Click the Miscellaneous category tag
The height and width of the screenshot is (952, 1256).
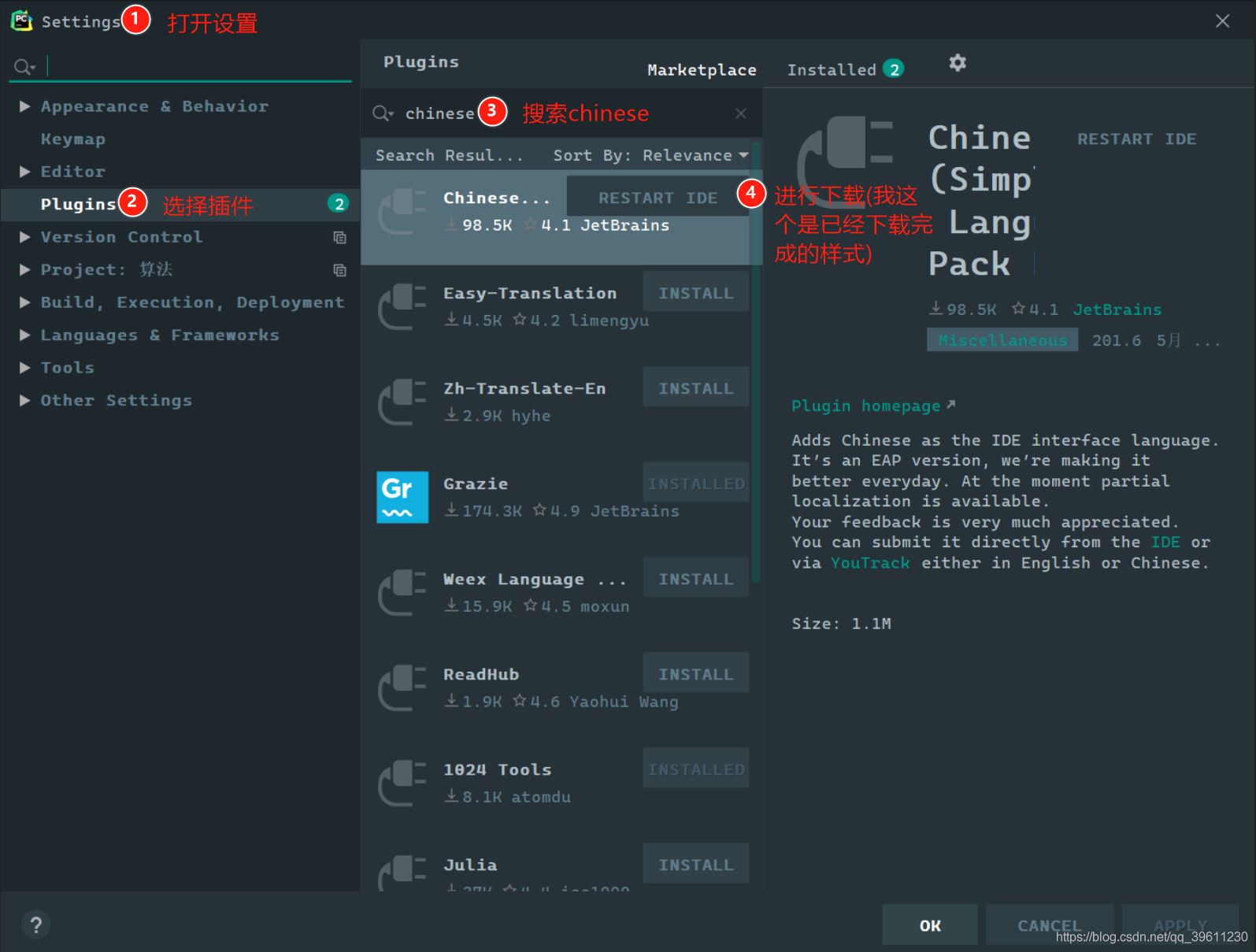point(1002,340)
